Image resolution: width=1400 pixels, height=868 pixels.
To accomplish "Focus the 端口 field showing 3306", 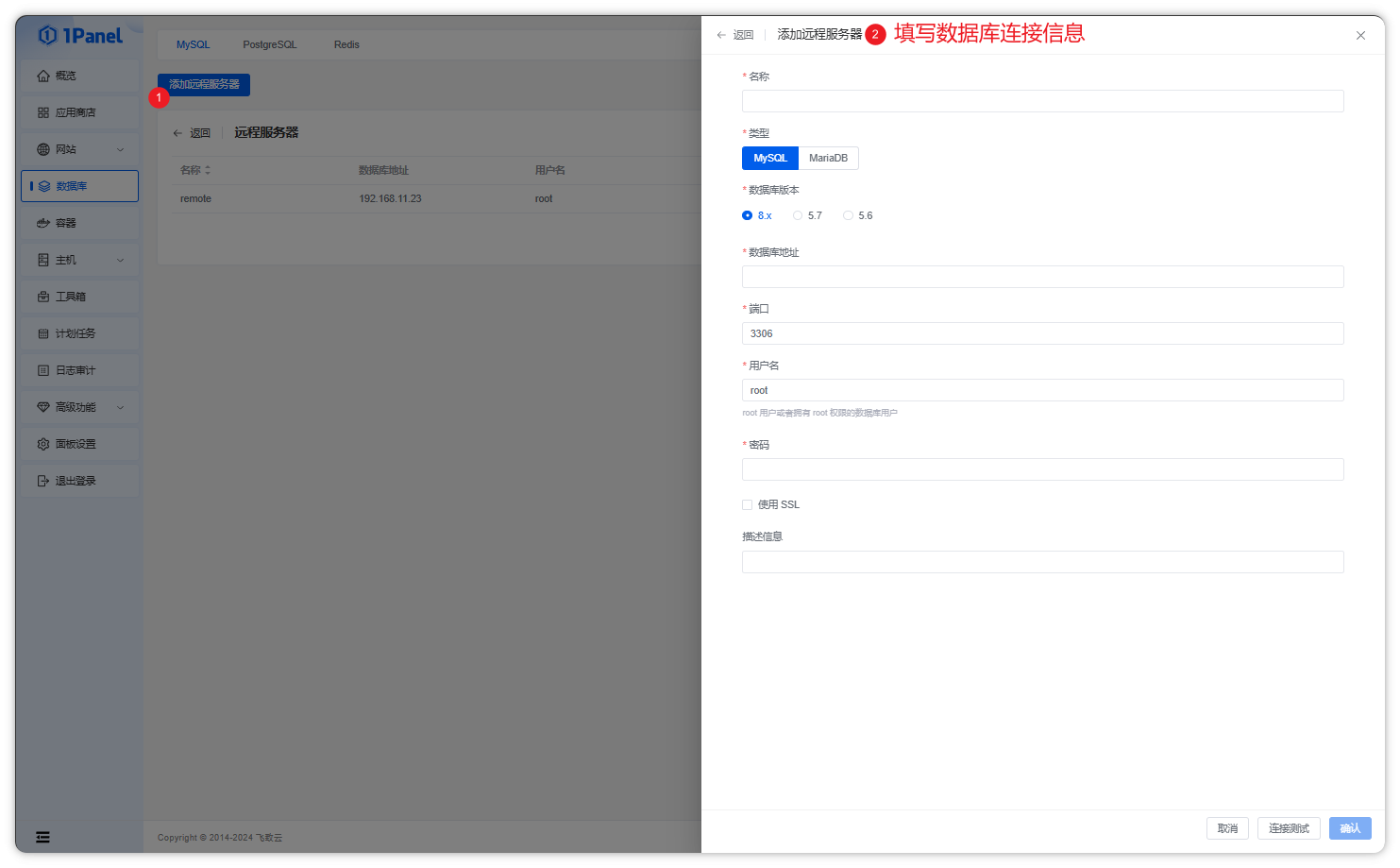I will pyautogui.click(x=1042, y=333).
